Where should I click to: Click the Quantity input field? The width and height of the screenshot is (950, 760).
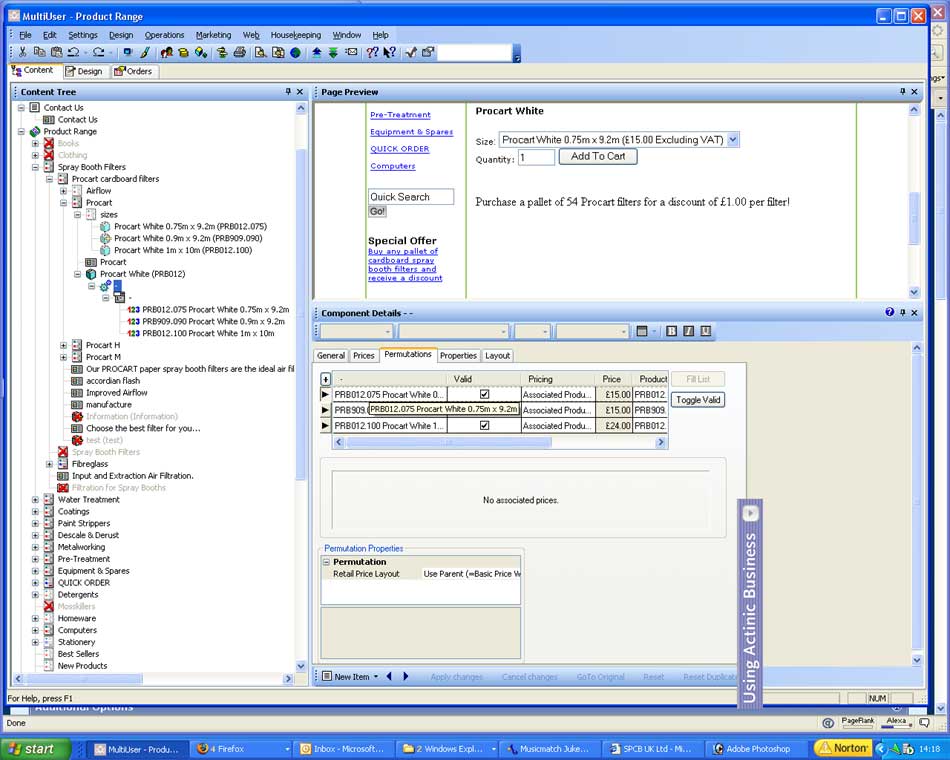(536, 157)
